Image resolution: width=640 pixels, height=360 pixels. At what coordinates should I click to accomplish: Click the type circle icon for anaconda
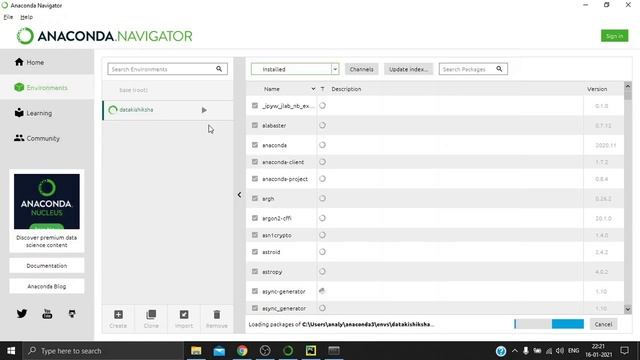322,145
